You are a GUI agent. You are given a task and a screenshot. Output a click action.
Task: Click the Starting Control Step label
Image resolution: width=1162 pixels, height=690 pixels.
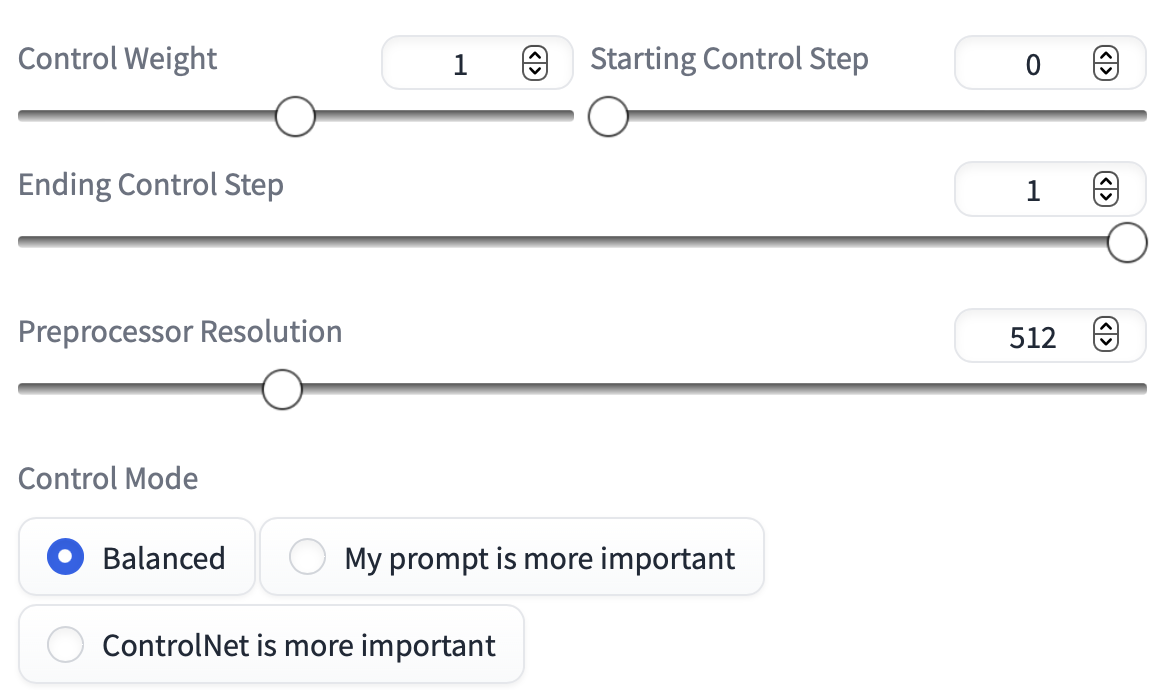tap(729, 59)
